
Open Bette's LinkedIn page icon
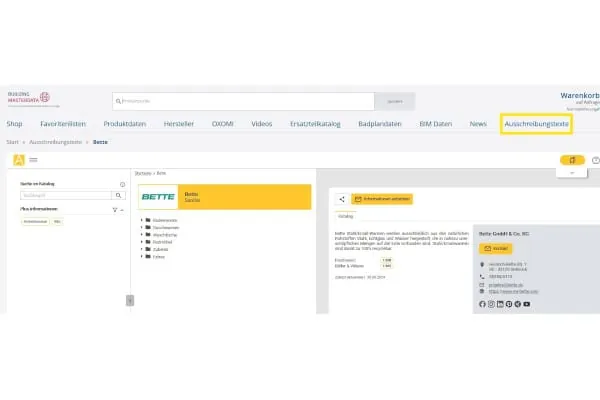point(500,304)
